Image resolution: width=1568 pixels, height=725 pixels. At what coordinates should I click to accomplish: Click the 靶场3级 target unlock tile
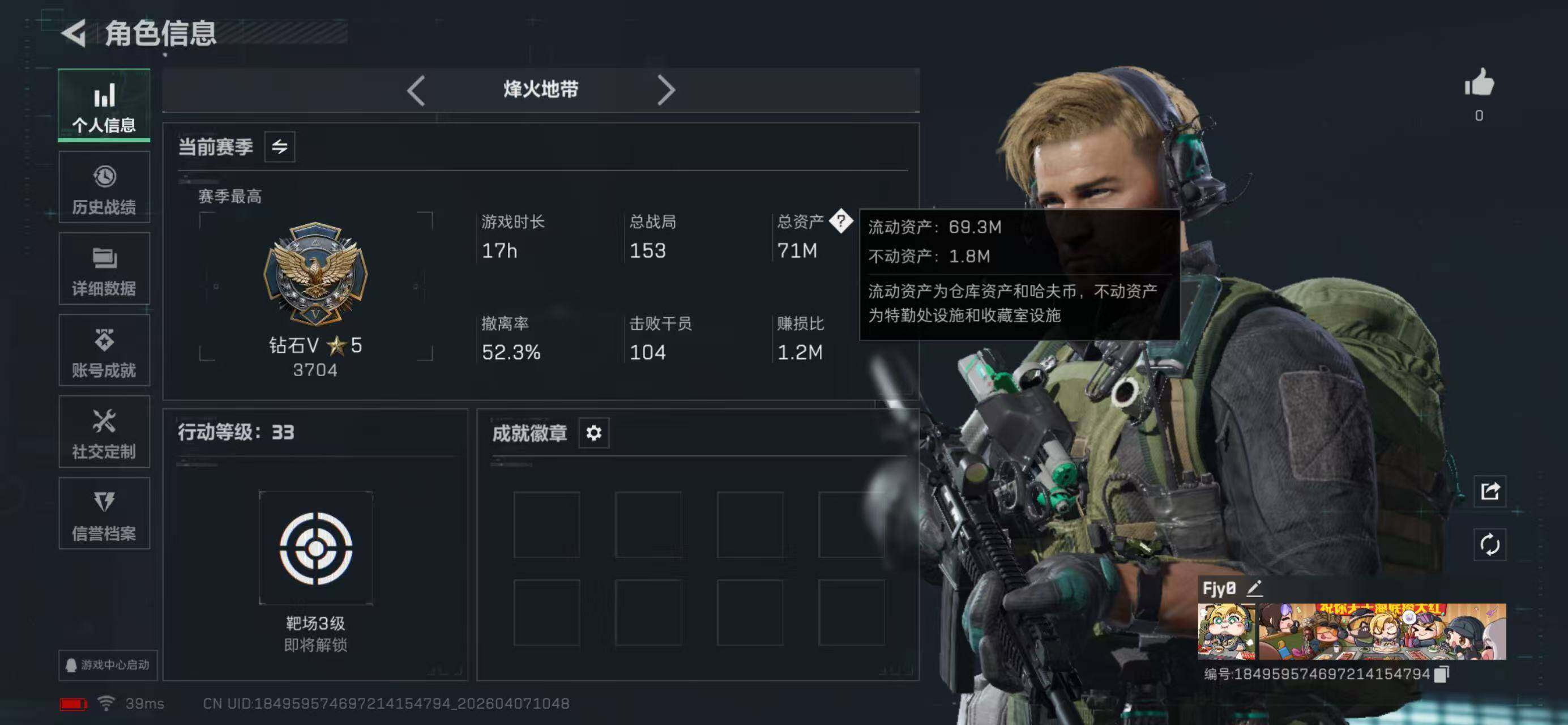pos(316,548)
